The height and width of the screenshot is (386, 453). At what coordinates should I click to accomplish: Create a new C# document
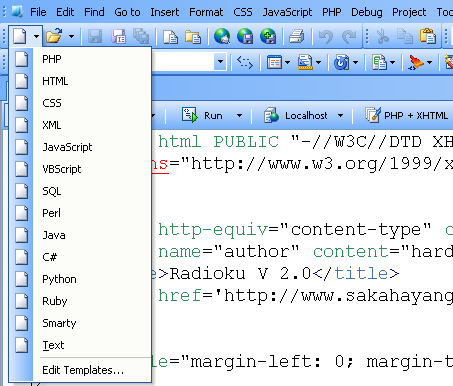(x=80, y=257)
